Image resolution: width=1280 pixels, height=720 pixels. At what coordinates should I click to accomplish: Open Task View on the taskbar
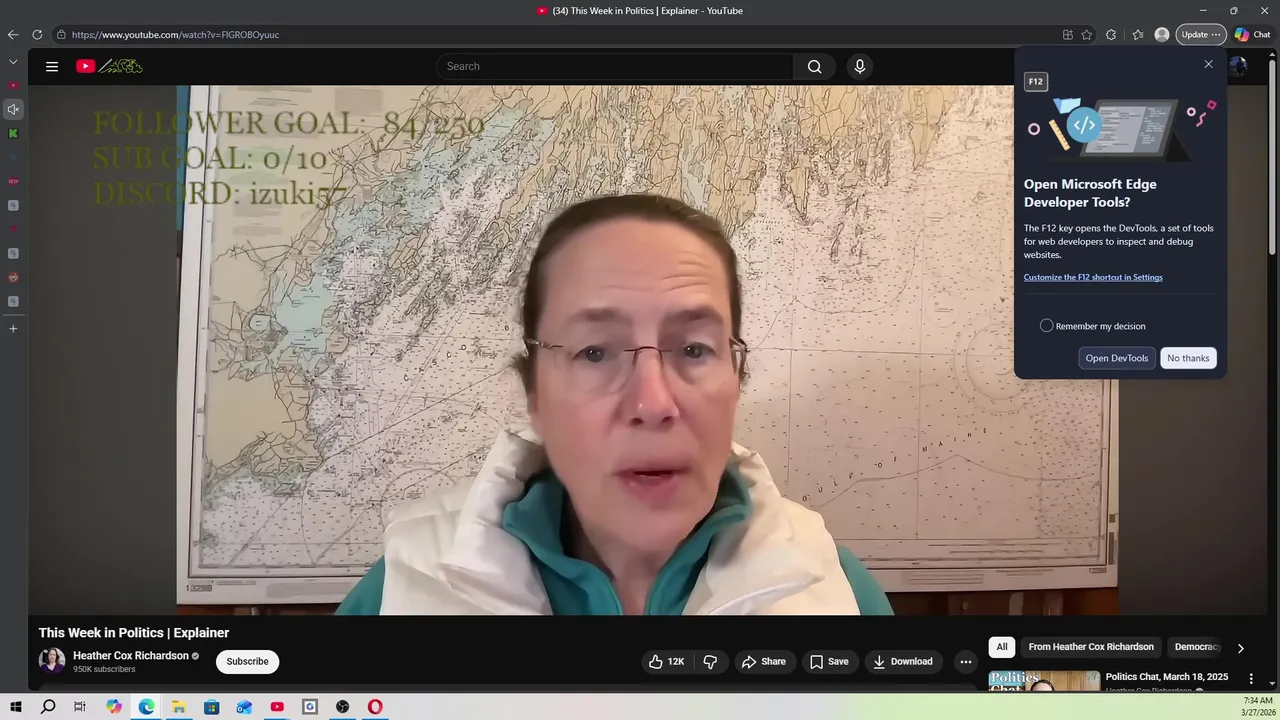pyautogui.click(x=80, y=707)
